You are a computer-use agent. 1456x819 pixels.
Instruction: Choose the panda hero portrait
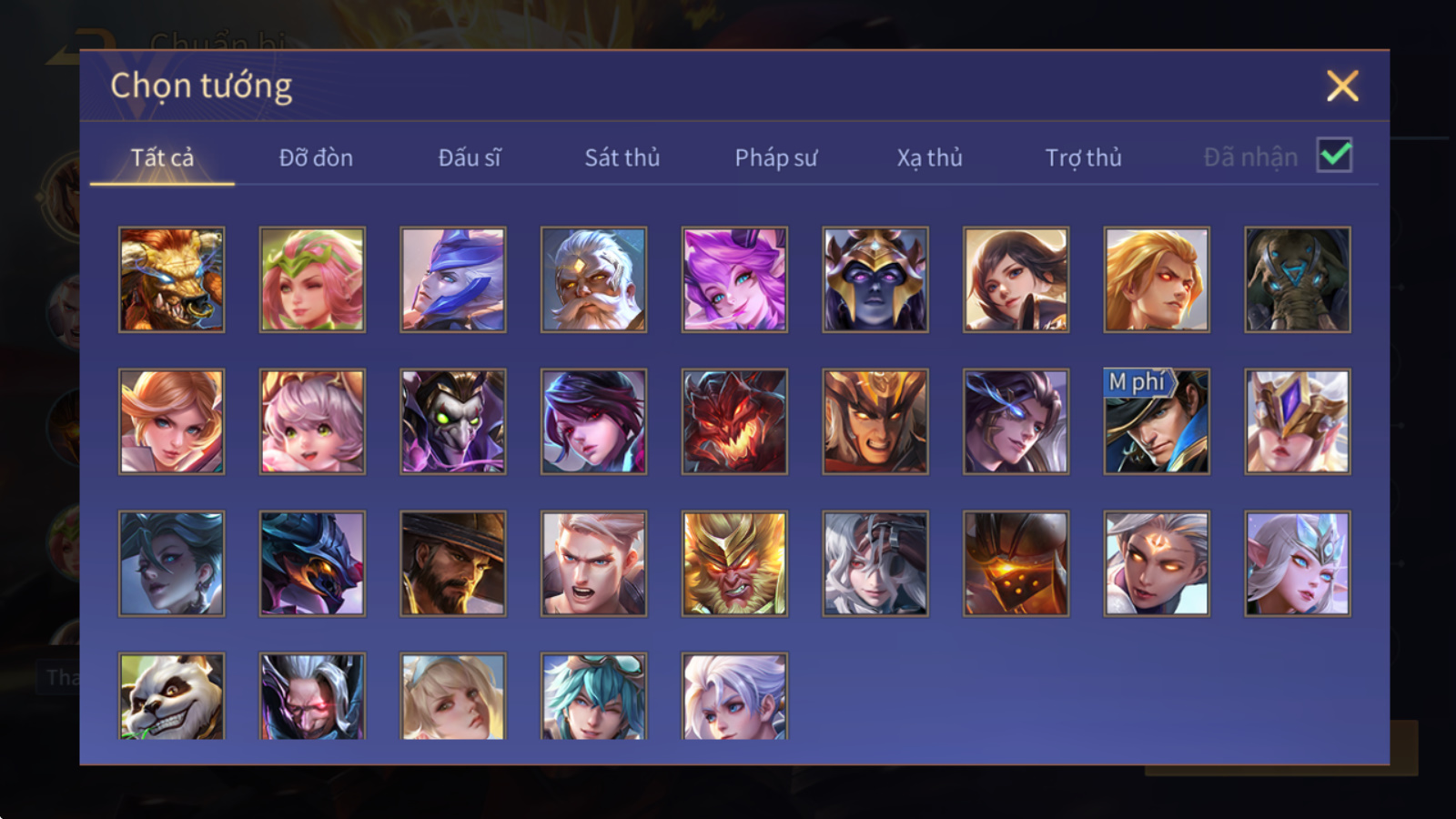171,695
